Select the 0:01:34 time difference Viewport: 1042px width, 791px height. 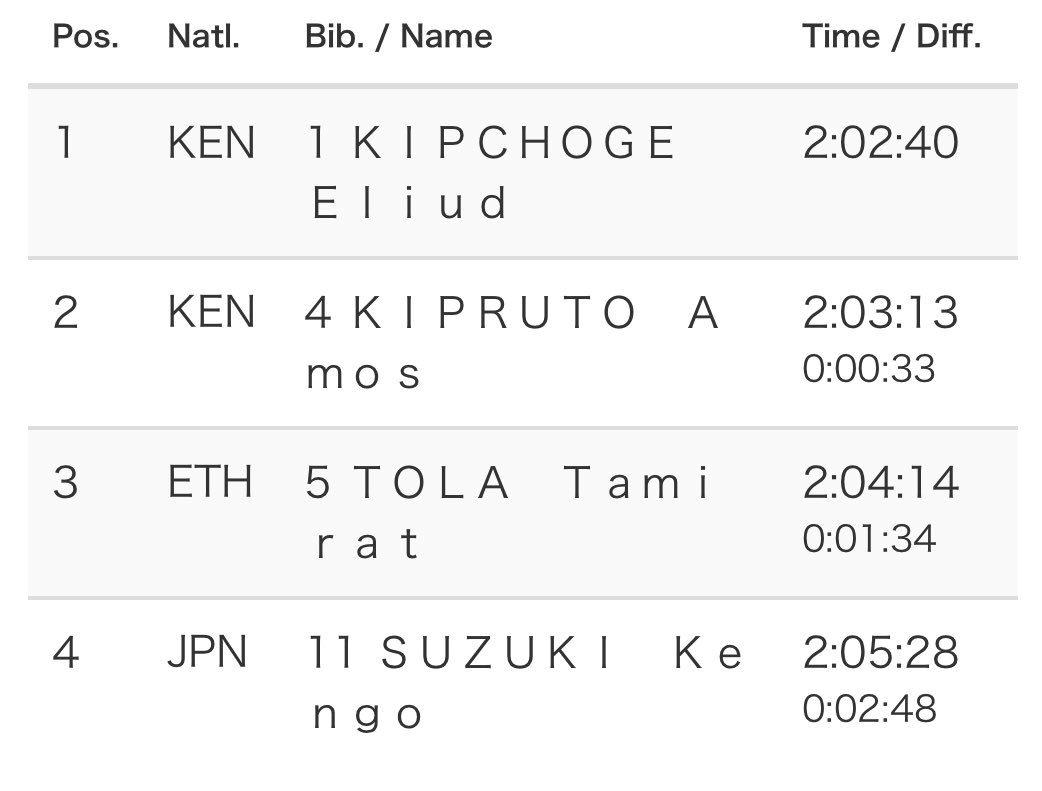869,539
